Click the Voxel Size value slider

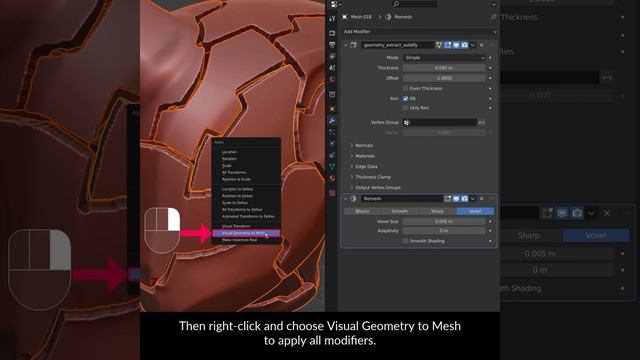pyautogui.click(x=444, y=221)
